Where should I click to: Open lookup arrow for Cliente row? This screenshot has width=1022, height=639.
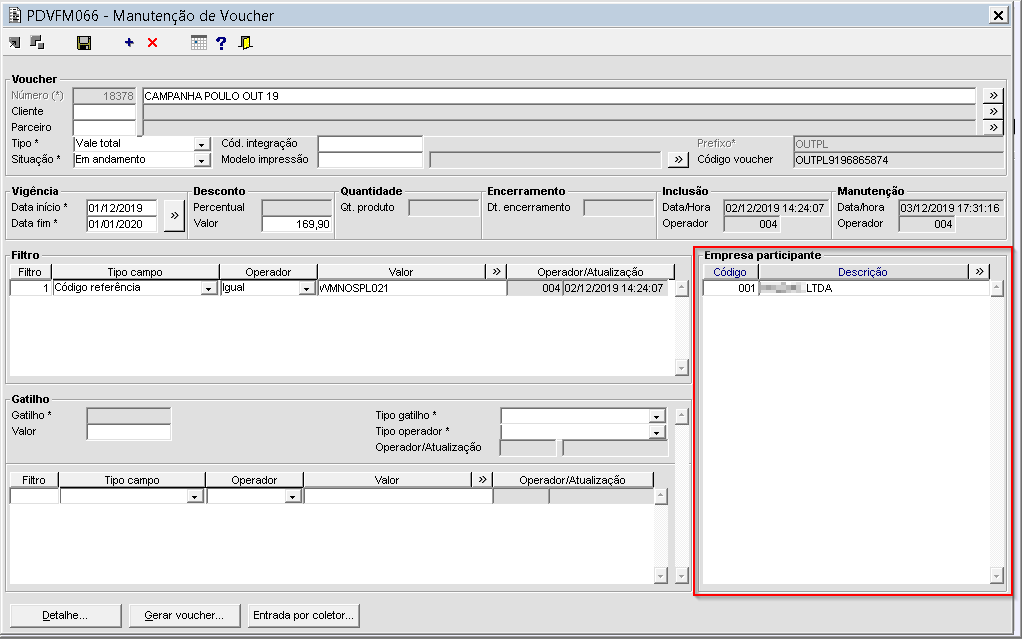point(993,111)
